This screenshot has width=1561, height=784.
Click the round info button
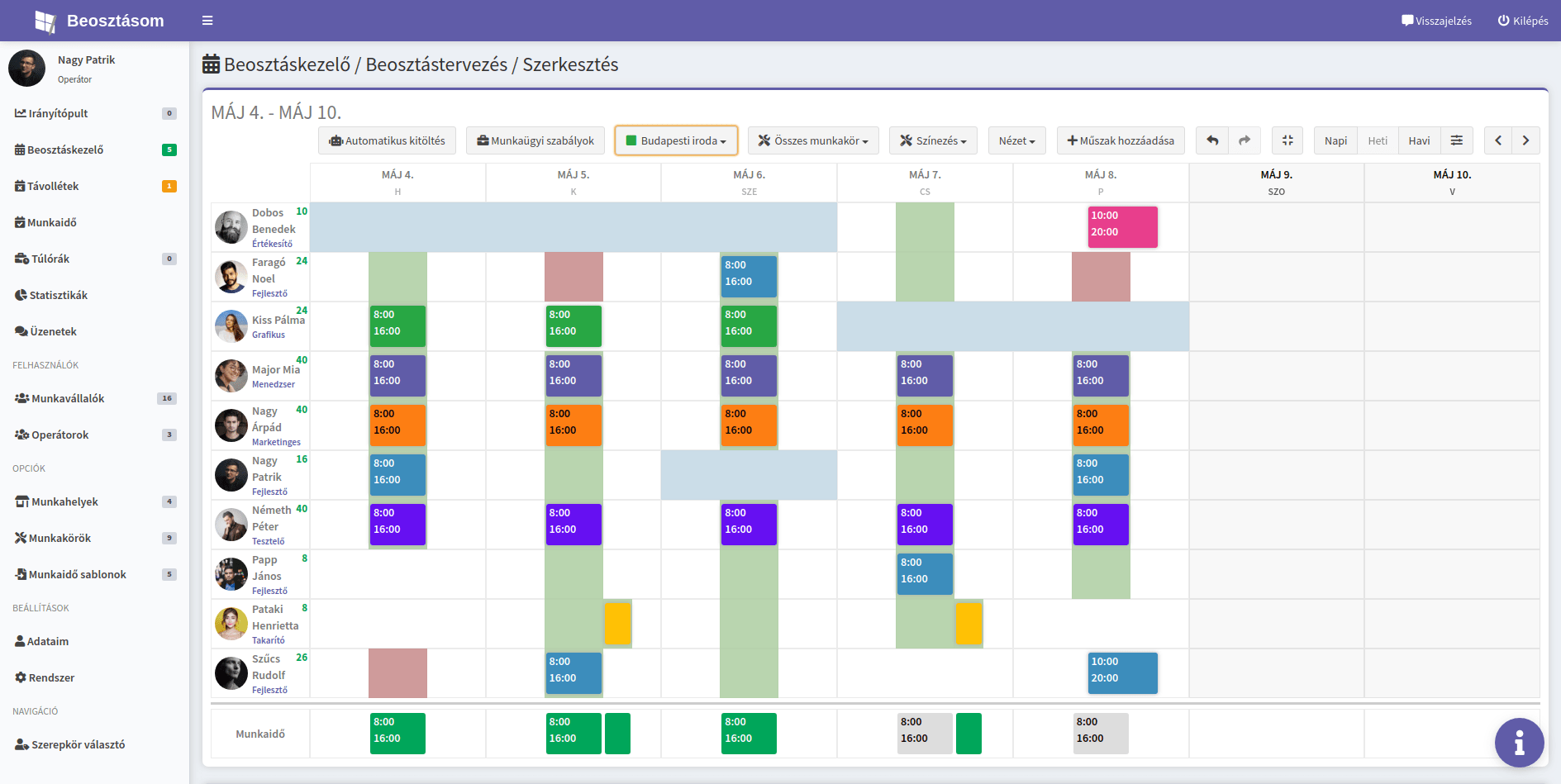[1519, 743]
